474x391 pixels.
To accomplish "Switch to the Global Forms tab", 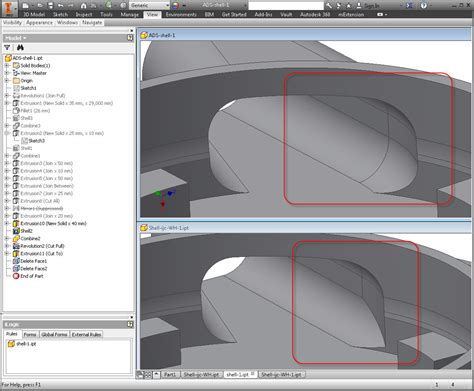I will [x=54, y=334].
